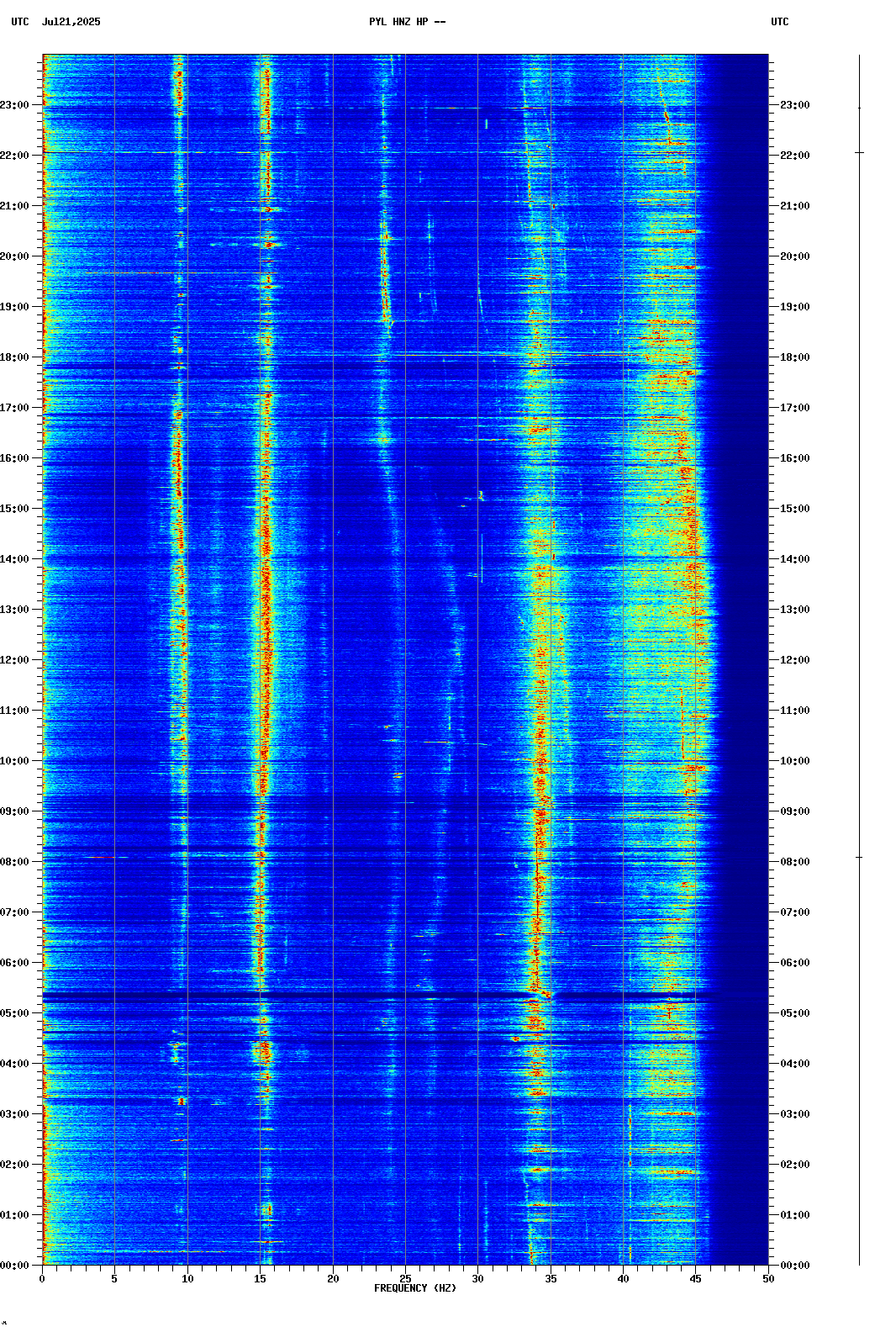Select the 40 Hz frequency tick label
This screenshot has height=1332, width=896.
click(623, 1279)
